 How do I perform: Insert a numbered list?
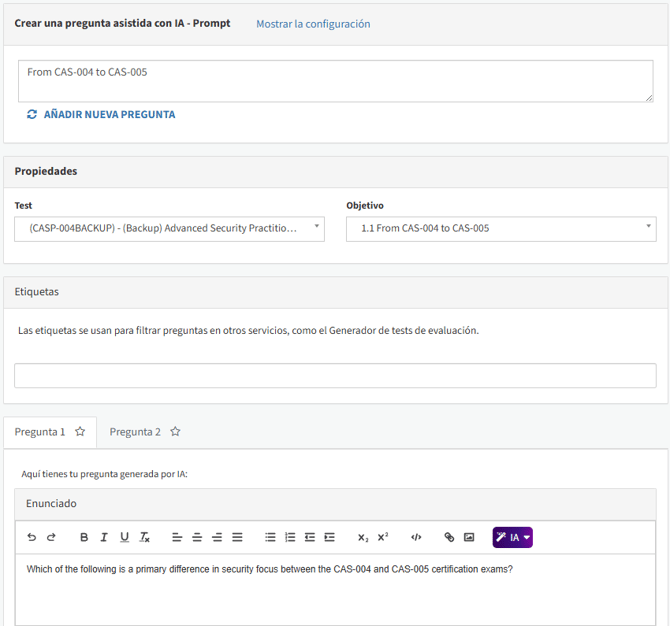(x=290, y=537)
